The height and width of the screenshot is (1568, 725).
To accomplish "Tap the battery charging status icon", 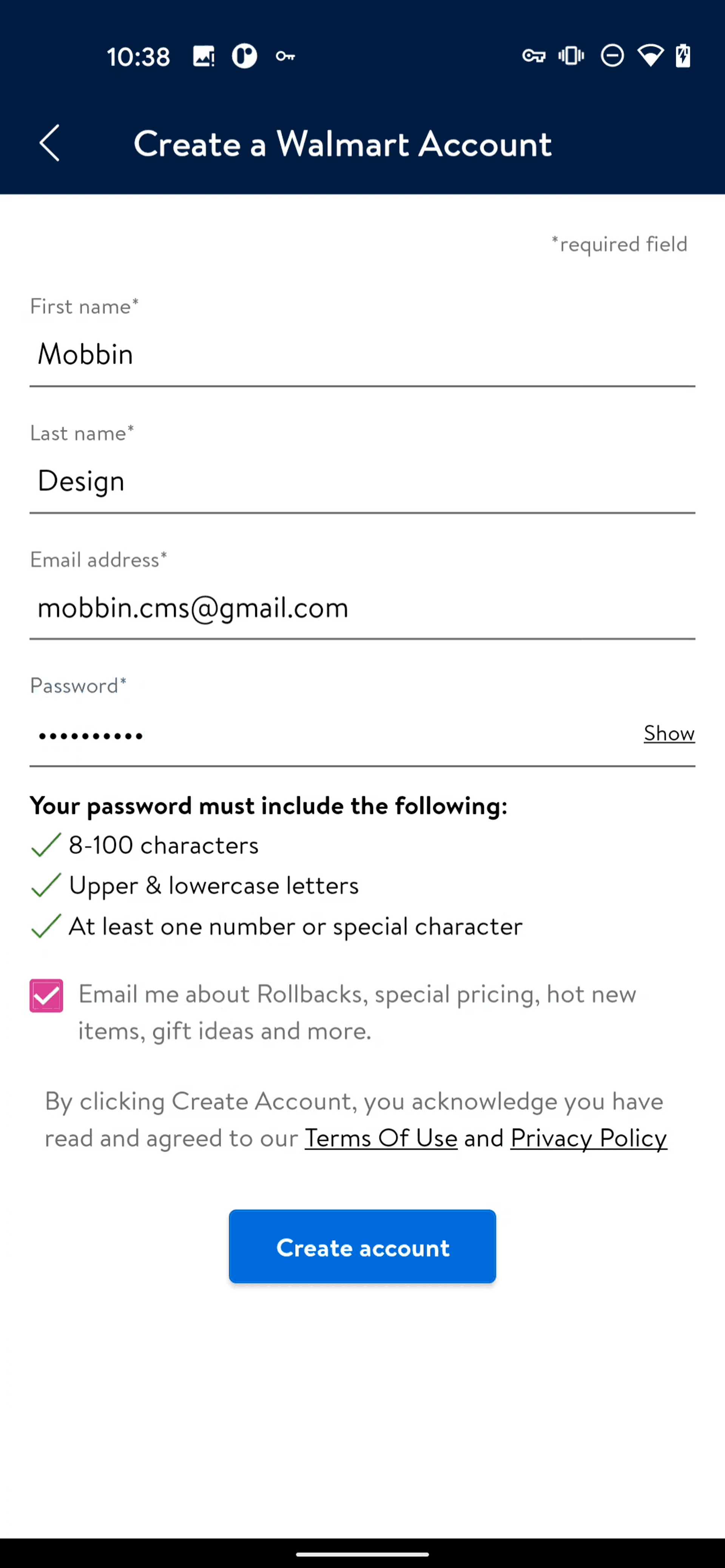I will [x=683, y=56].
